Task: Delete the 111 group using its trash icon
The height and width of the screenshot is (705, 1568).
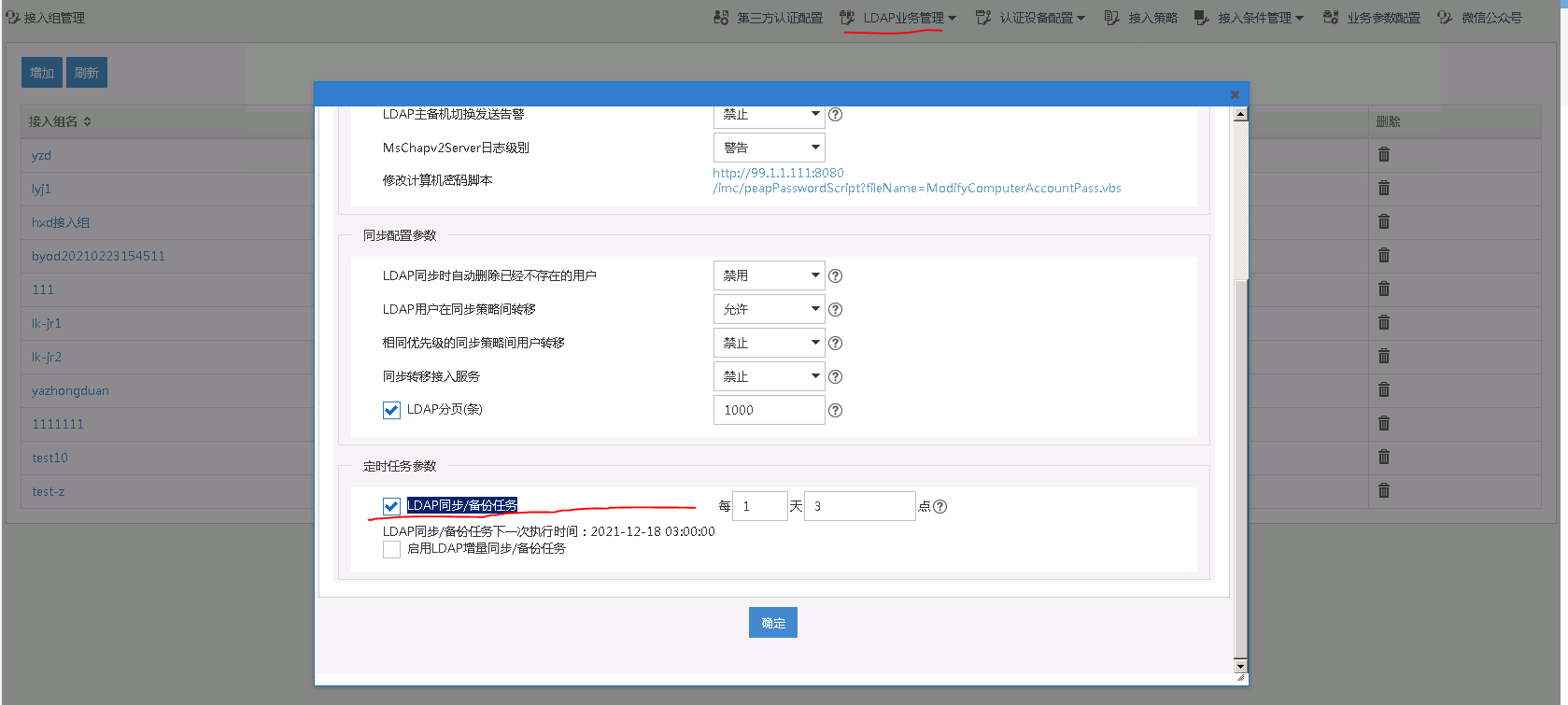Action: point(1384,289)
